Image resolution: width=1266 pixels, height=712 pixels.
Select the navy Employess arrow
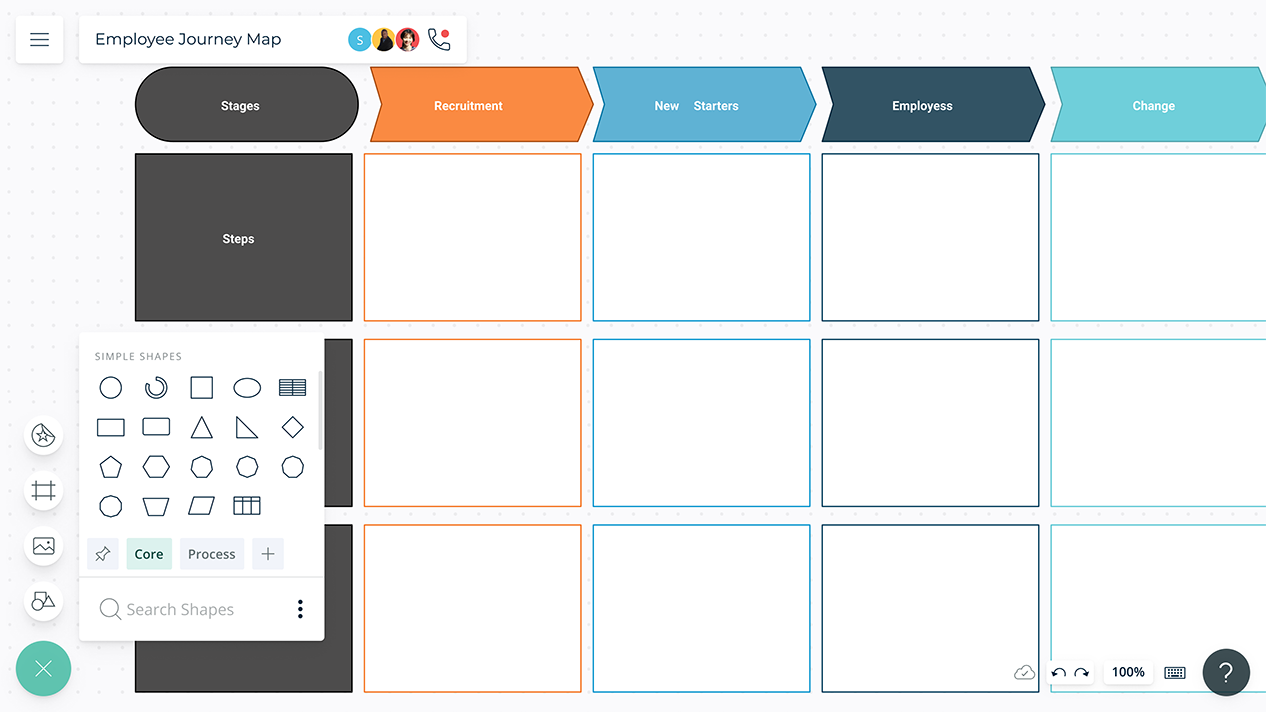click(x=933, y=105)
